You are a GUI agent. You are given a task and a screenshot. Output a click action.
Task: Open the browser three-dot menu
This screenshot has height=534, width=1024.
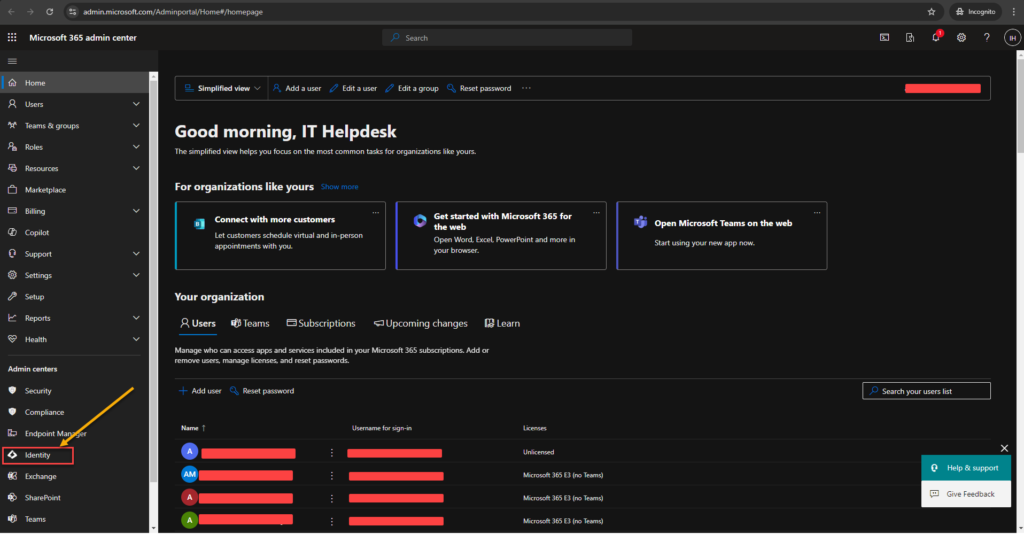(x=1014, y=12)
